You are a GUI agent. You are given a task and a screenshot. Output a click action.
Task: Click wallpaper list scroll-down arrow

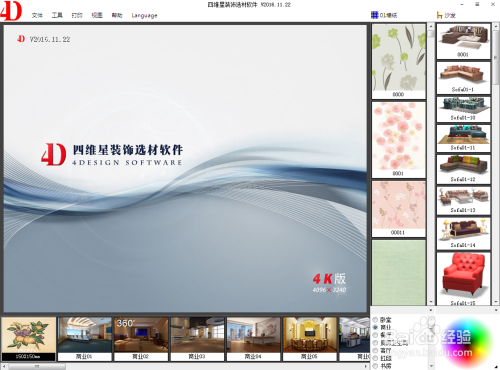click(x=431, y=302)
